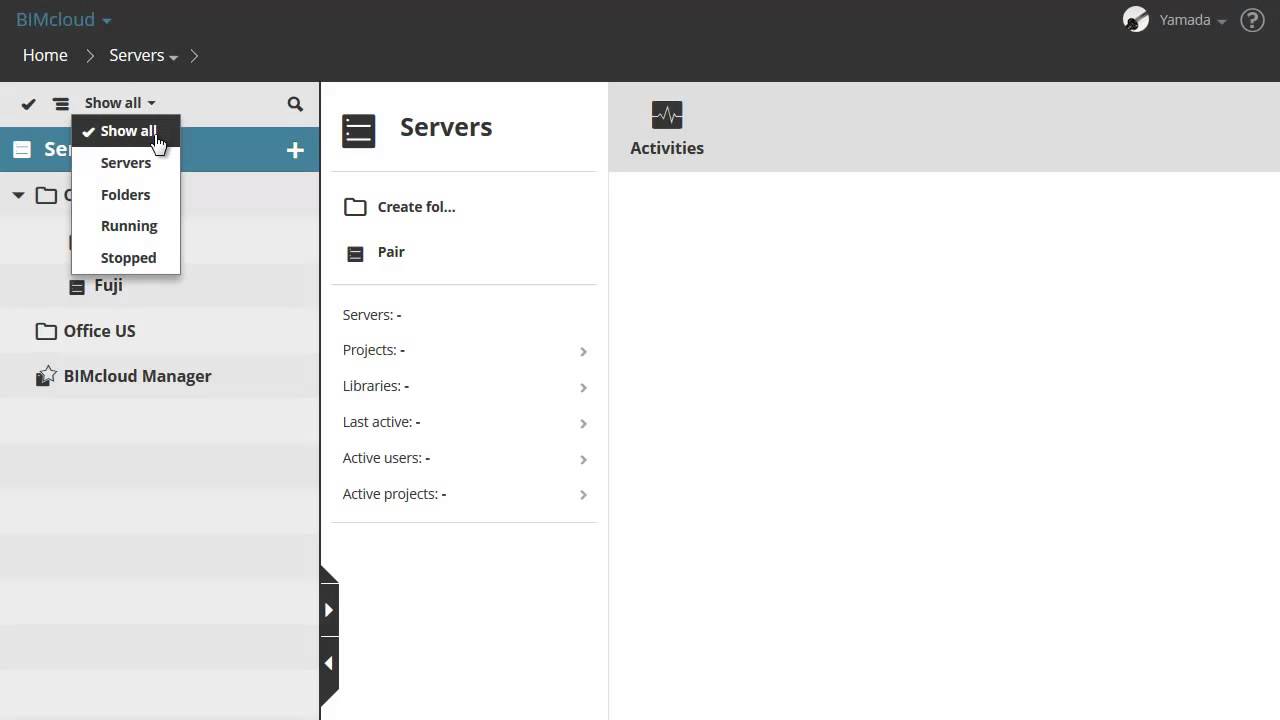Viewport: 1280px width, 720px height.
Task: Click the large Servers header icon
Action: [358, 131]
